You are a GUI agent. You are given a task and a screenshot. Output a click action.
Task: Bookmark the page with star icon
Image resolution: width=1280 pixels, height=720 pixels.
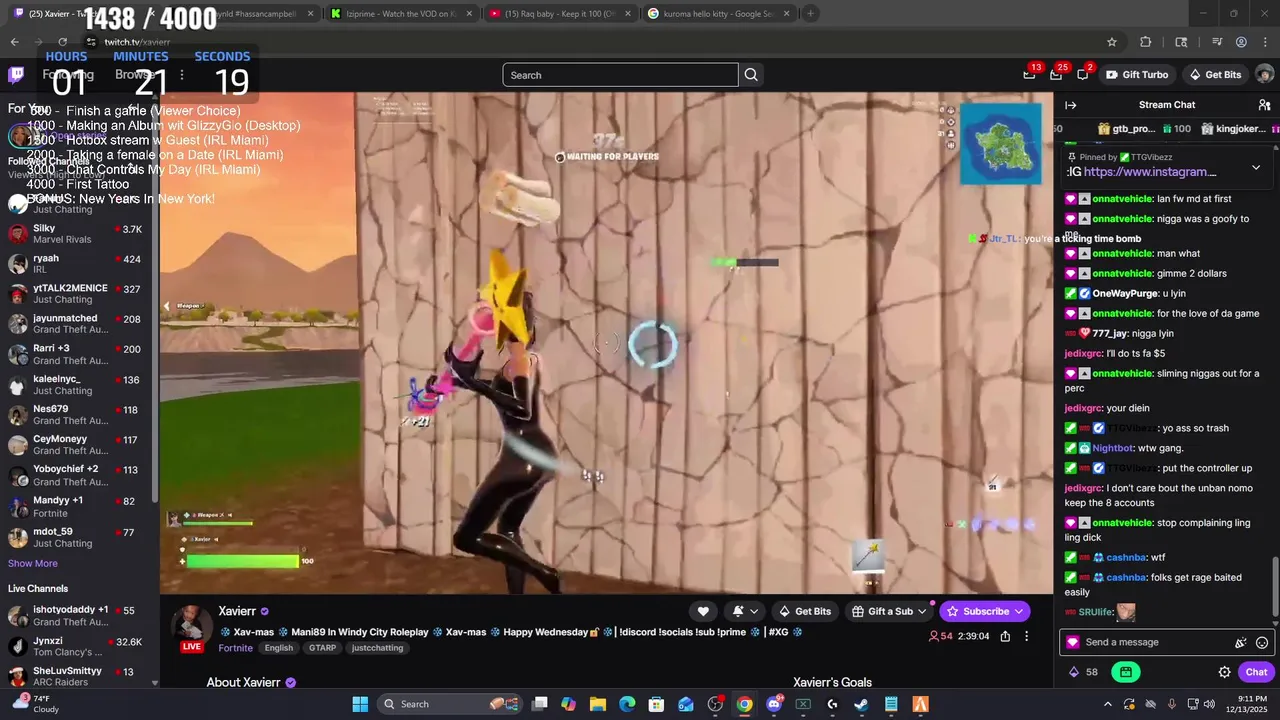click(1112, 42)
